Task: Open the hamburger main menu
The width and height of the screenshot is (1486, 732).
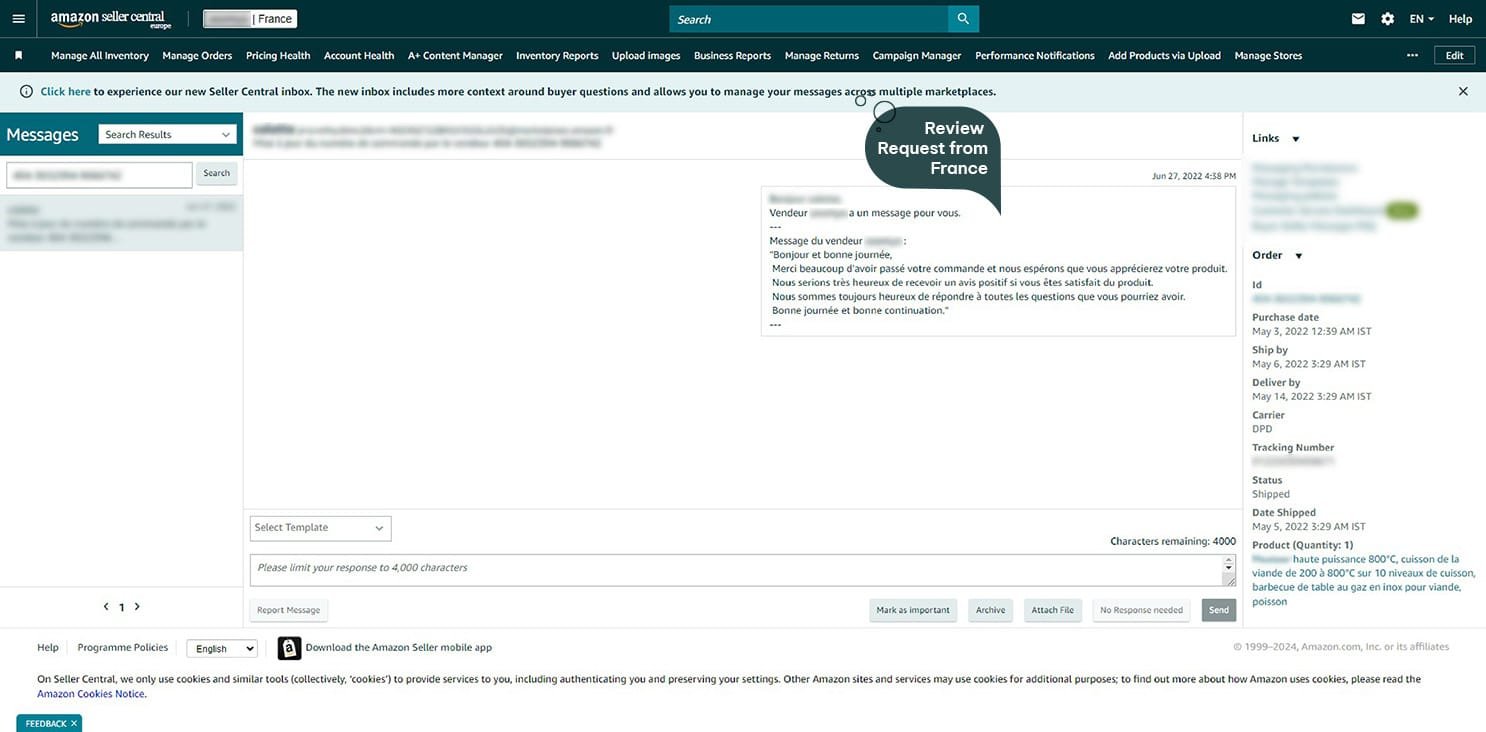Action: click(18, 19)
